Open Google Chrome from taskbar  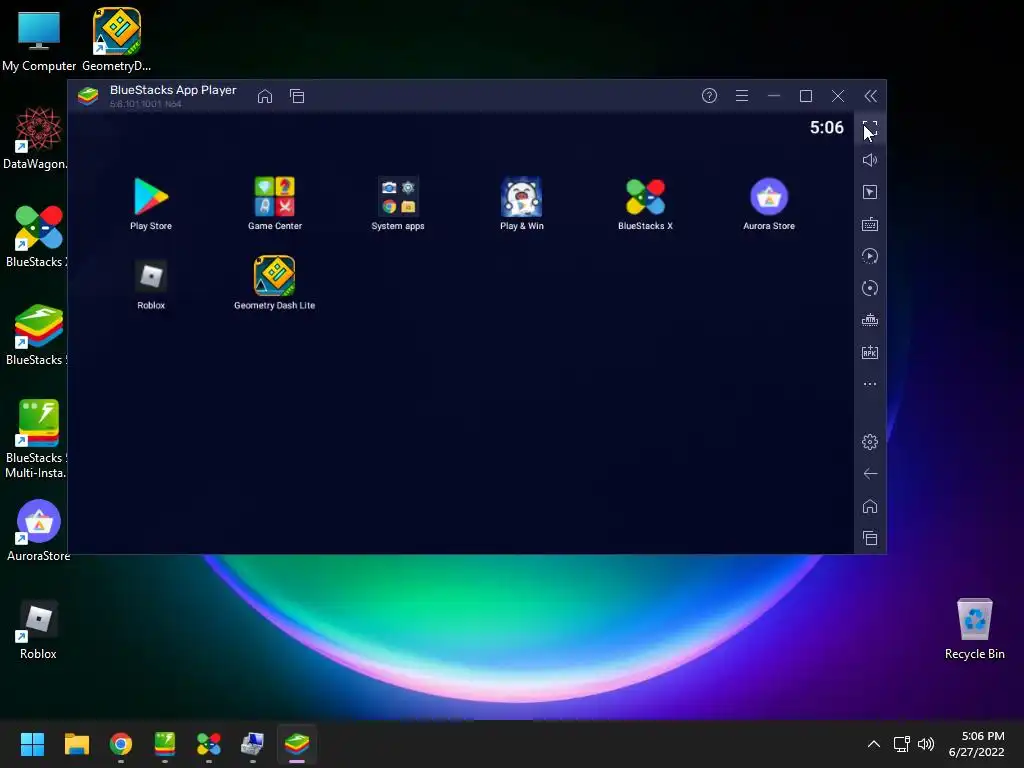pyautogui.click(x=121, y=743)
